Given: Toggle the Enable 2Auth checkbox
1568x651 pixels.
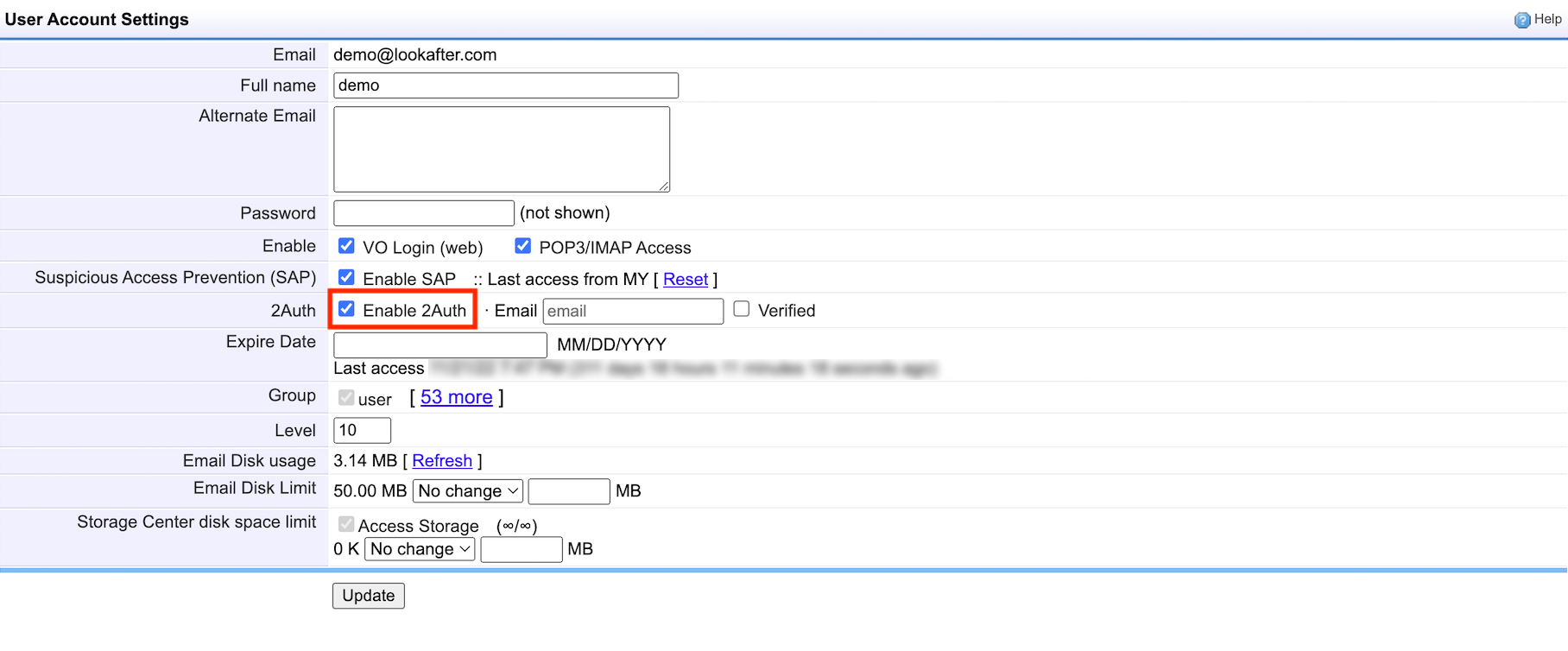Looking at the screenshot, I should [346, 309].
